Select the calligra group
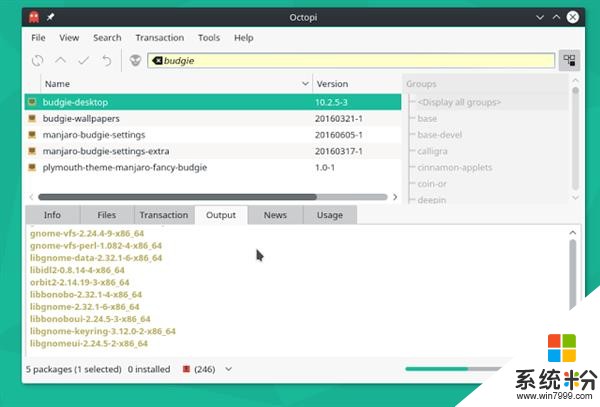 pyautogui.click(x=432, y=151)
